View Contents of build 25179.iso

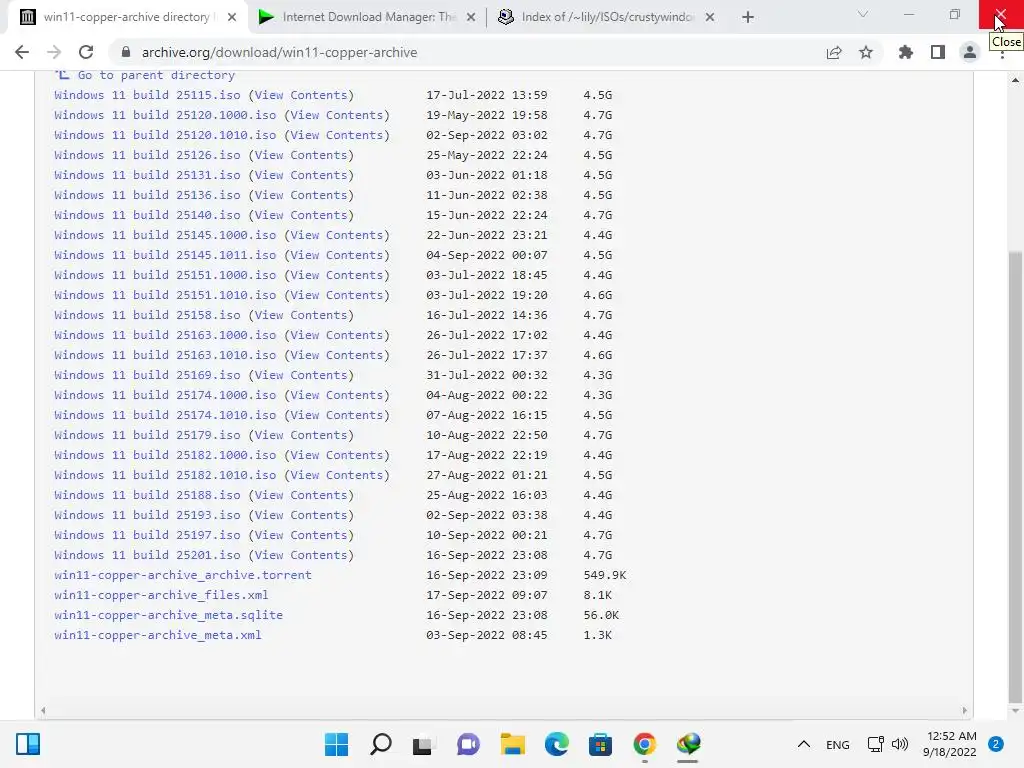(x=301, y=435)
